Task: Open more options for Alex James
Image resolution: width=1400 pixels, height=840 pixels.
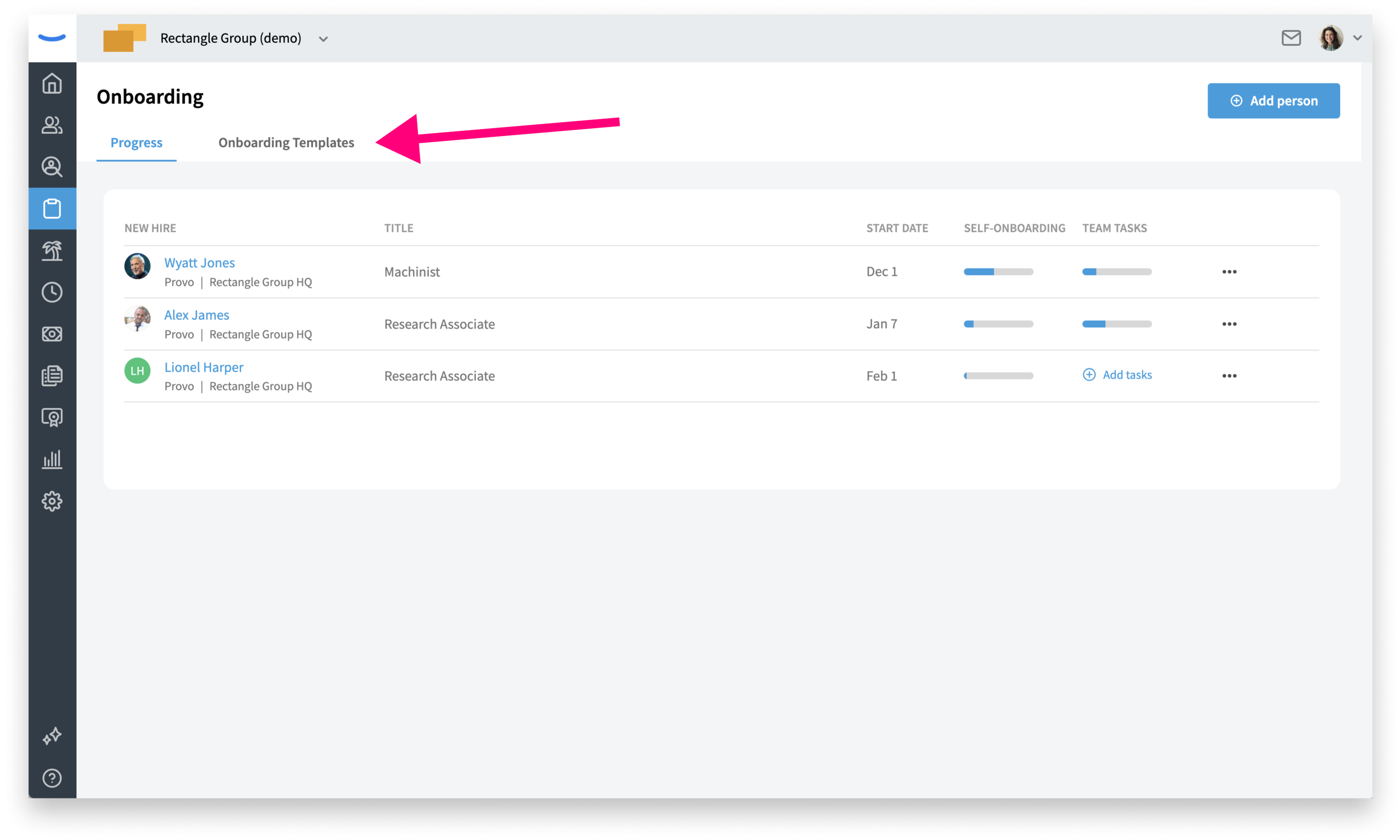Action: (x=1229, y=324)
